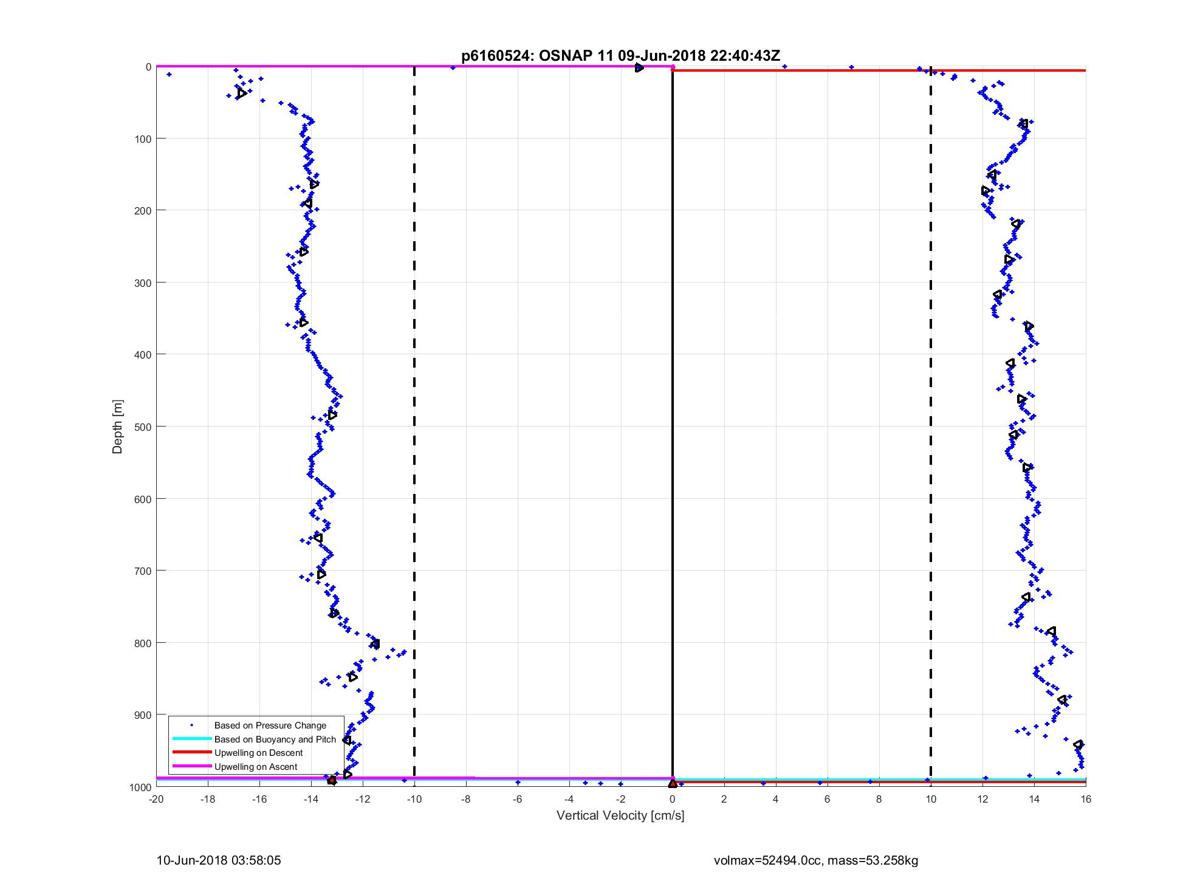Click the x-axis tick label -10
This screenshot has height=885, width=1200.
[x=414, y=799]
